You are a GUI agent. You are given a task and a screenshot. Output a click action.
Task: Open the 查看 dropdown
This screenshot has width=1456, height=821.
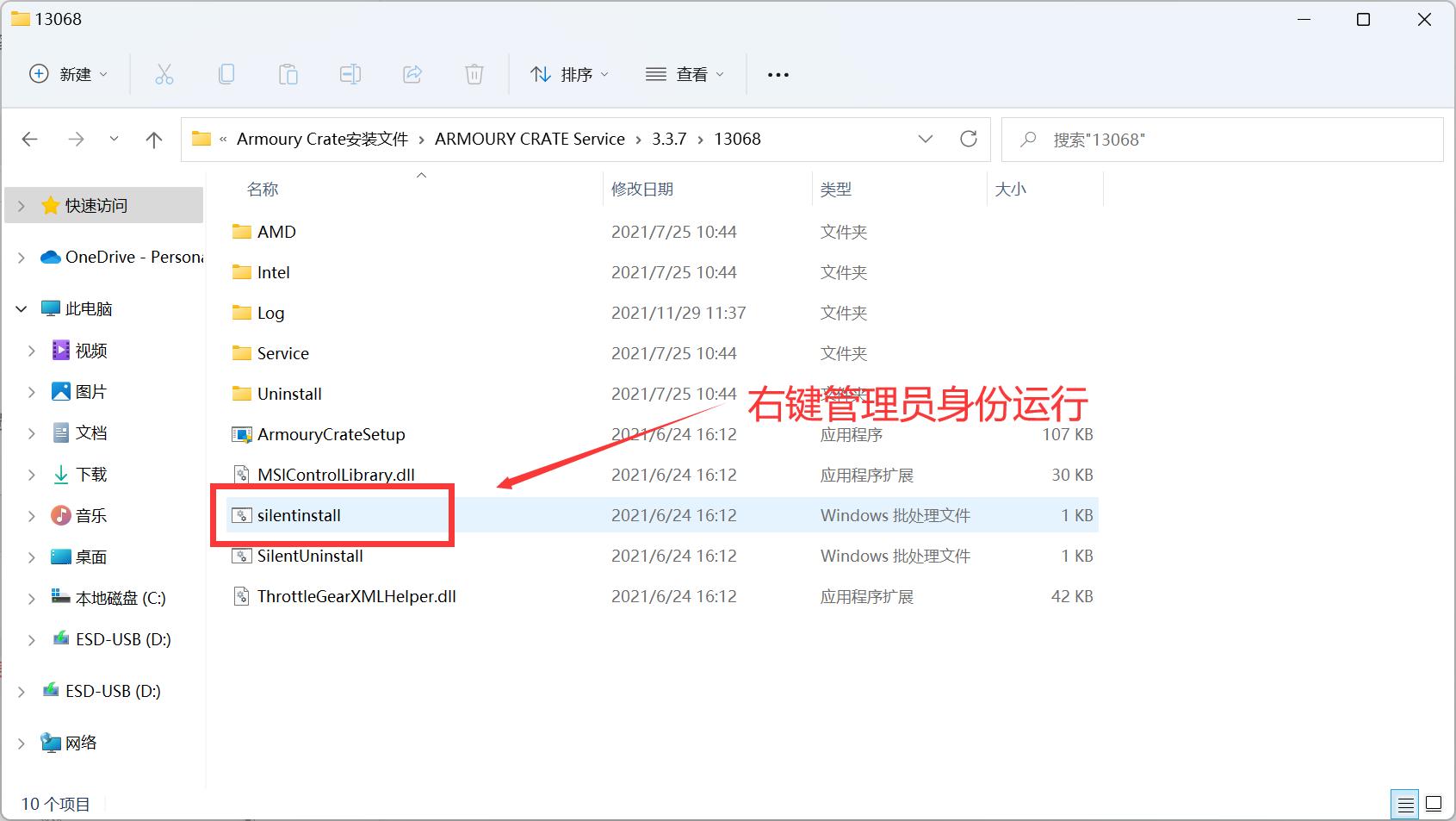click(x=685, y=74)
